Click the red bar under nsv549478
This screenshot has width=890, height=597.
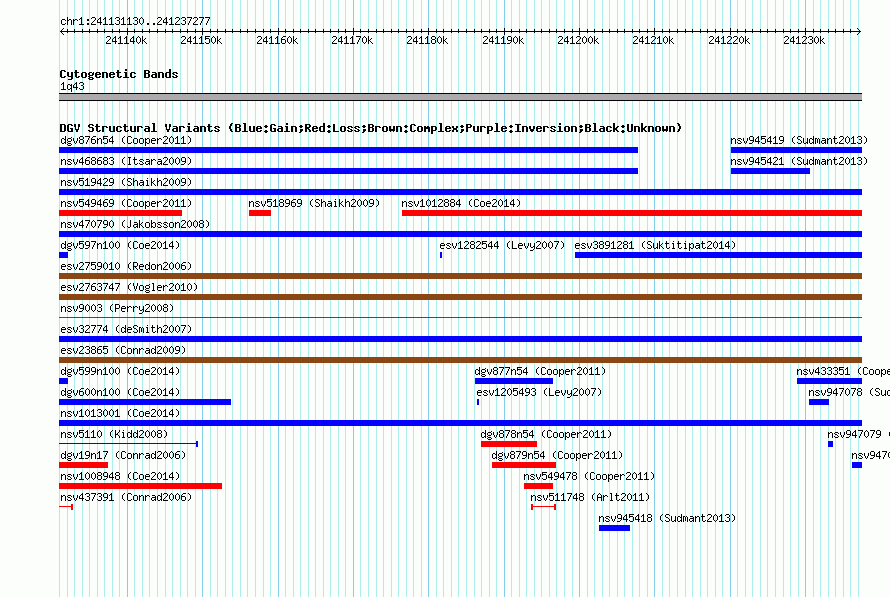point(538,486)
